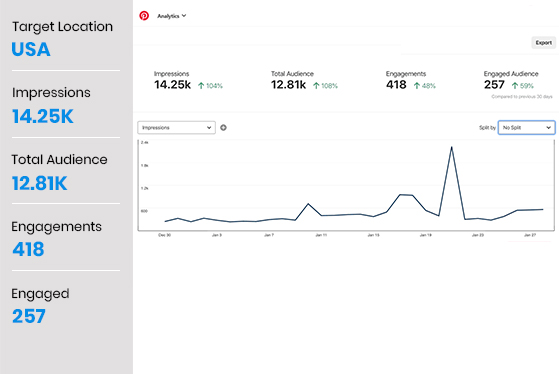
Task: Open the Analytics dropdown menu
Action: 172,16
